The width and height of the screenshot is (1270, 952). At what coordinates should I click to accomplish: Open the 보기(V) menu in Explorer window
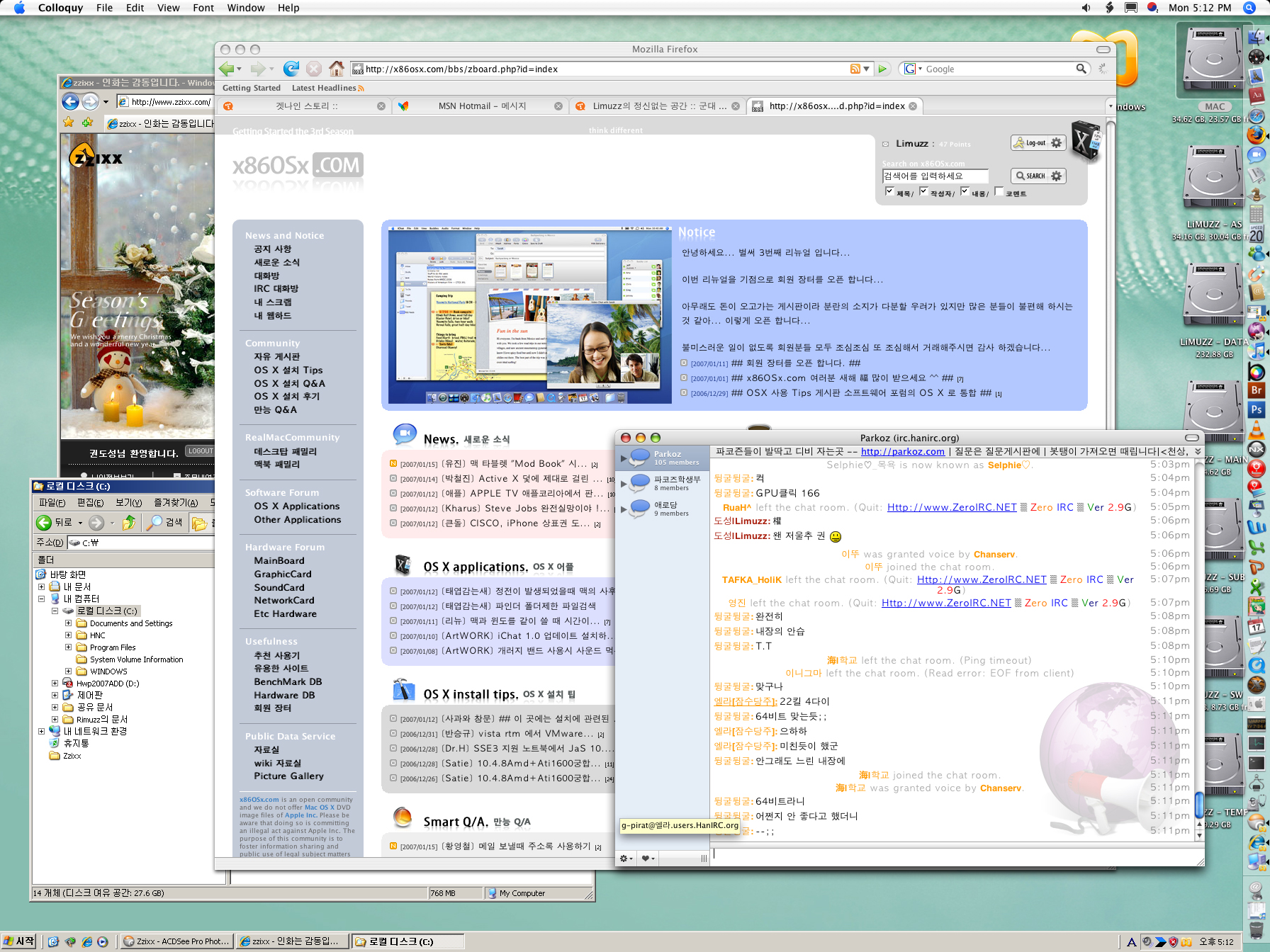tap(128, 502)
